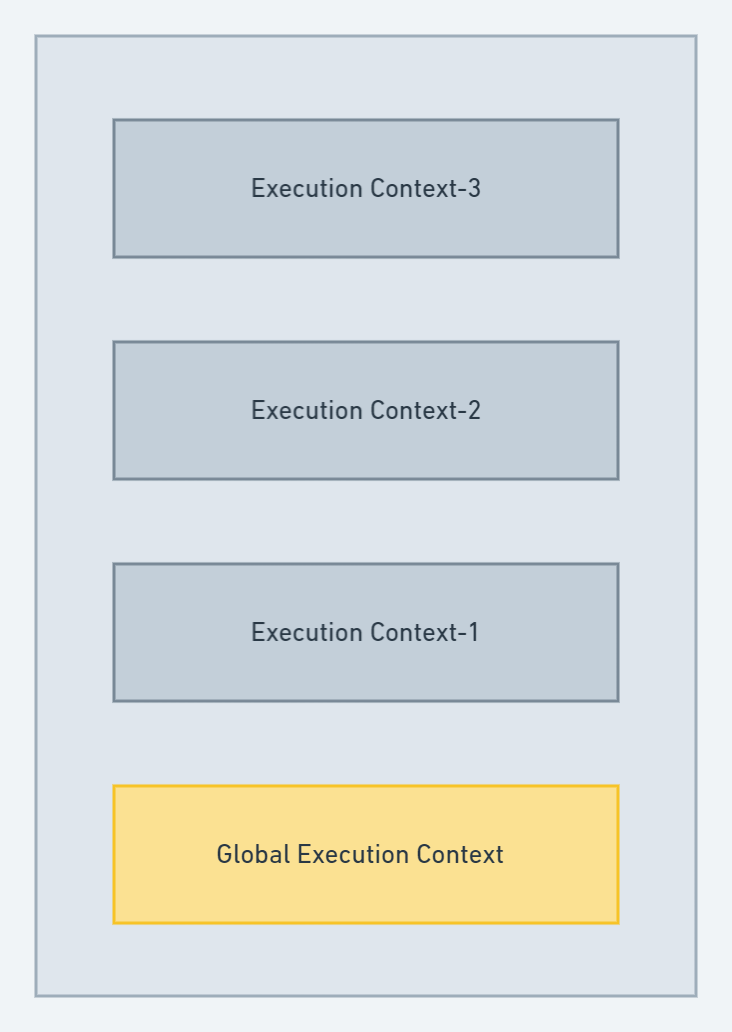Click the "Global Execution Context" text label
Screen dimensions: 732x1032
pos(360,854)
